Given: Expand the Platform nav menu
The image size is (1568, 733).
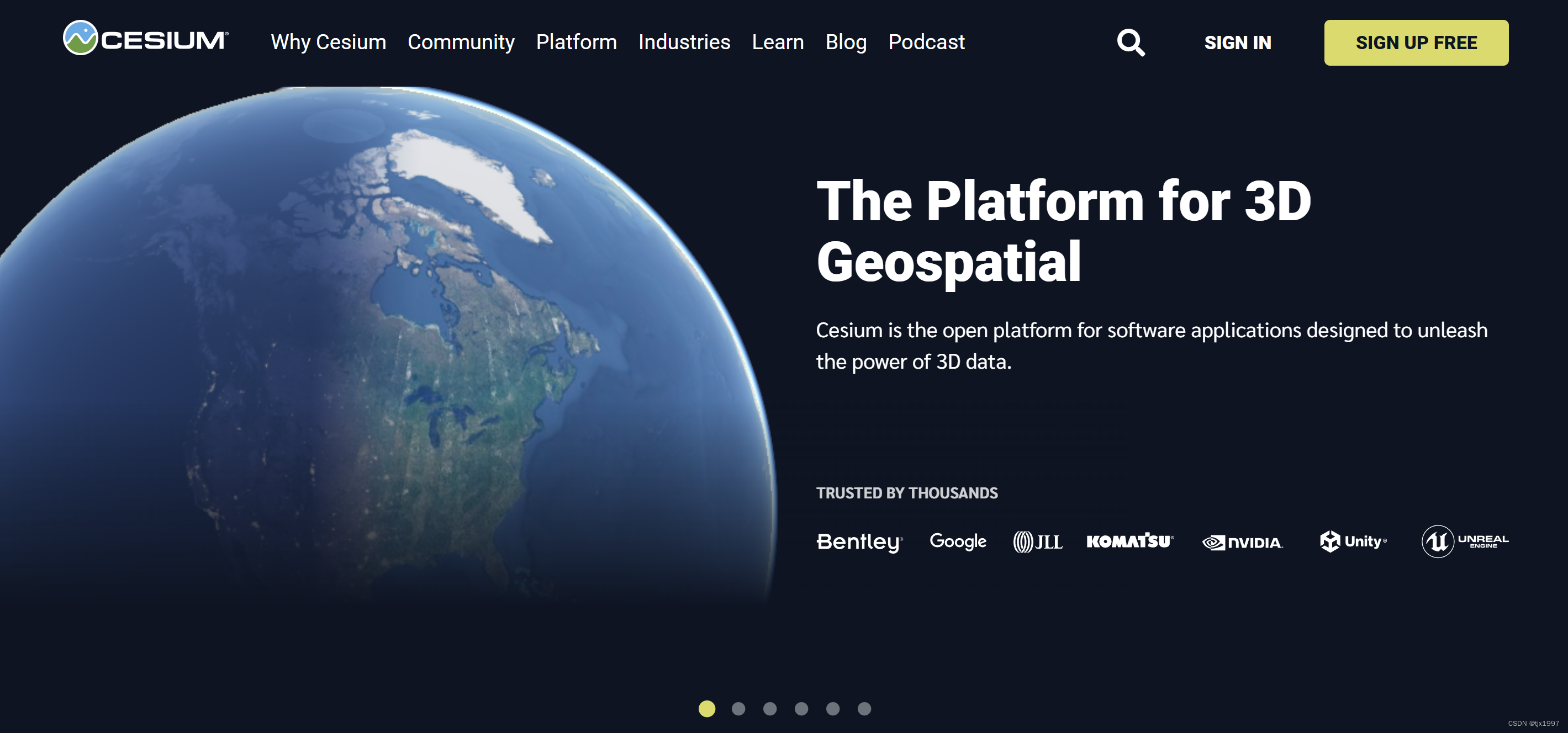Looking at the screenshot, I should [576, 42].
